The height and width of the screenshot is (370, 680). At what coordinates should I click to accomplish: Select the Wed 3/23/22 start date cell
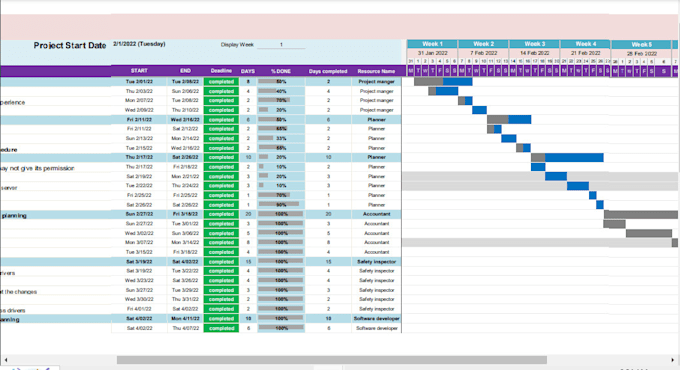(x=139, y=281)
